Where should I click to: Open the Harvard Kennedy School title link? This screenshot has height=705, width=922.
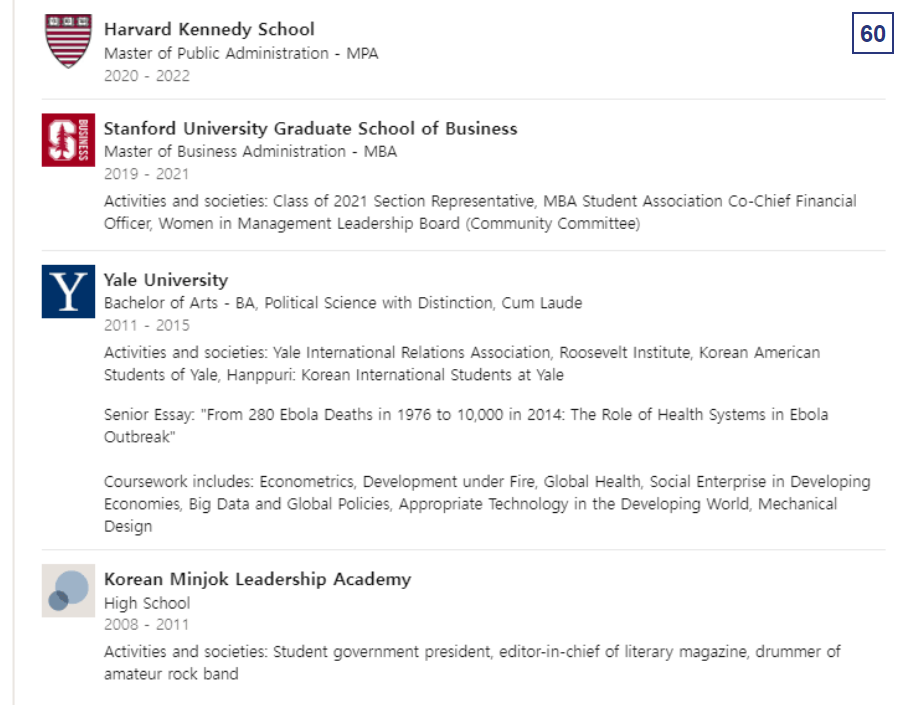click(209, 29)
